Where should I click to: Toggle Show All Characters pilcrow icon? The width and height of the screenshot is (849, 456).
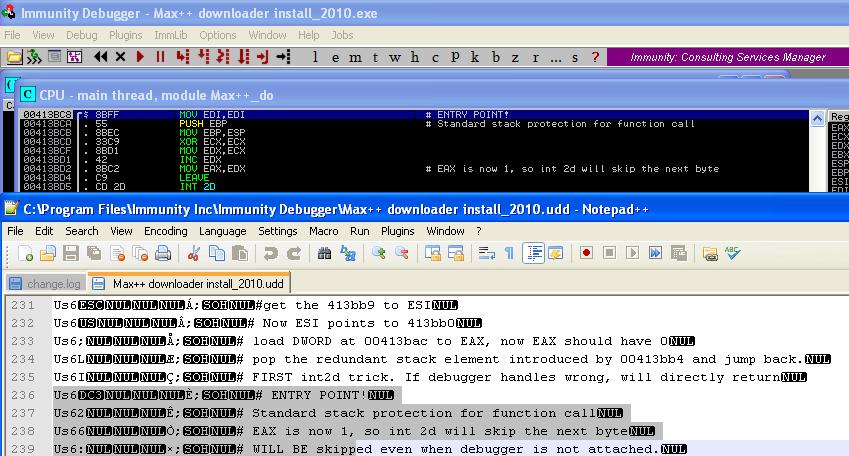tap(510, 253)
